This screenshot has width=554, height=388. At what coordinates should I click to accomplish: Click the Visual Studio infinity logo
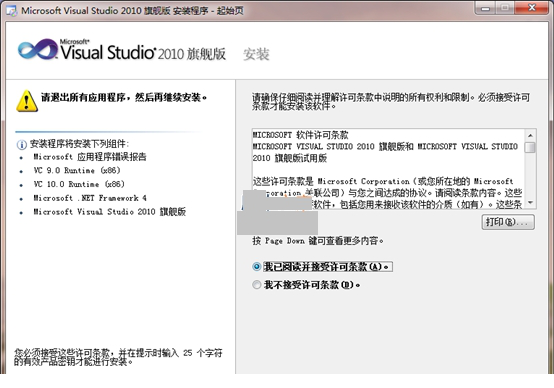(x=37, y=49)
